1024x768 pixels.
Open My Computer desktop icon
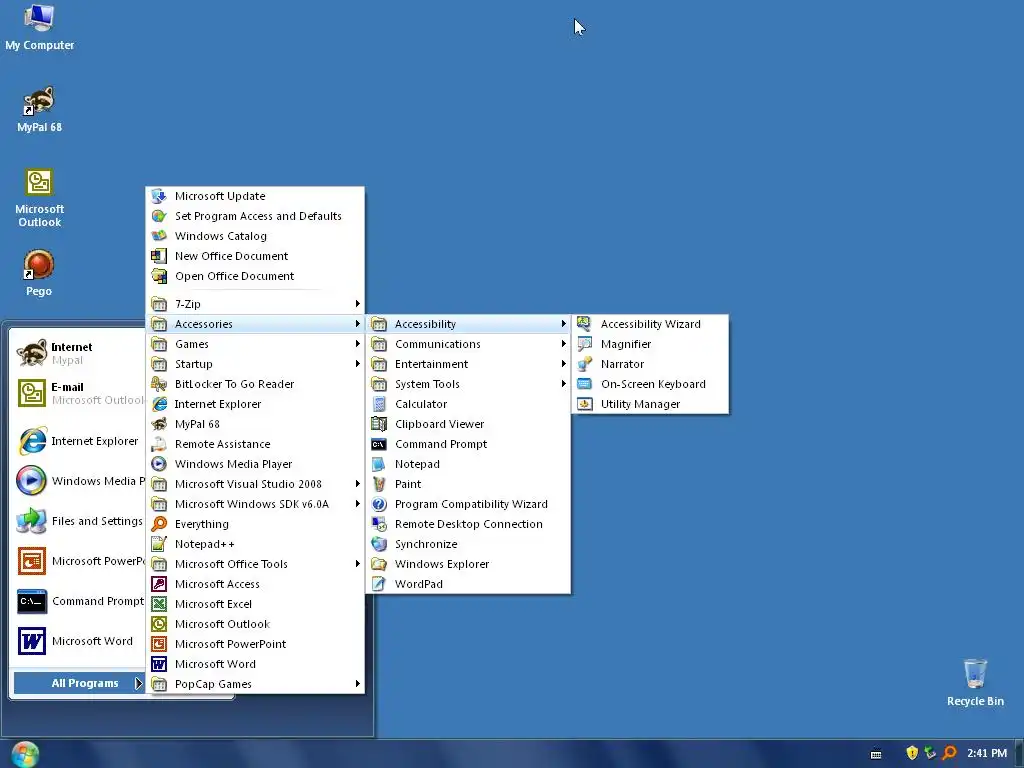click(x=39, y=27)
